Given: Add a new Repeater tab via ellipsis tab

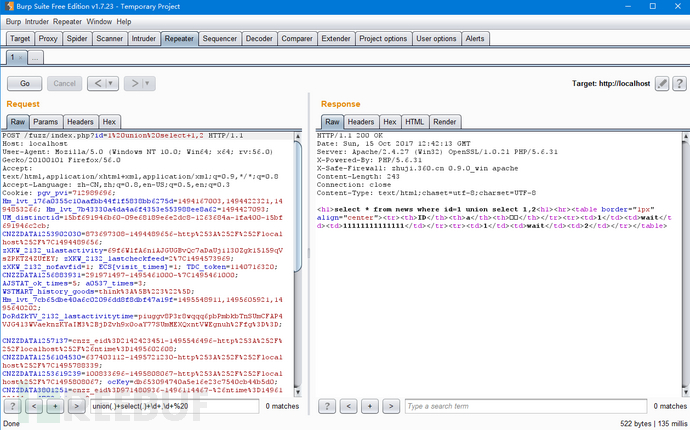Looking at the screenshot, I should coord(35,57).
